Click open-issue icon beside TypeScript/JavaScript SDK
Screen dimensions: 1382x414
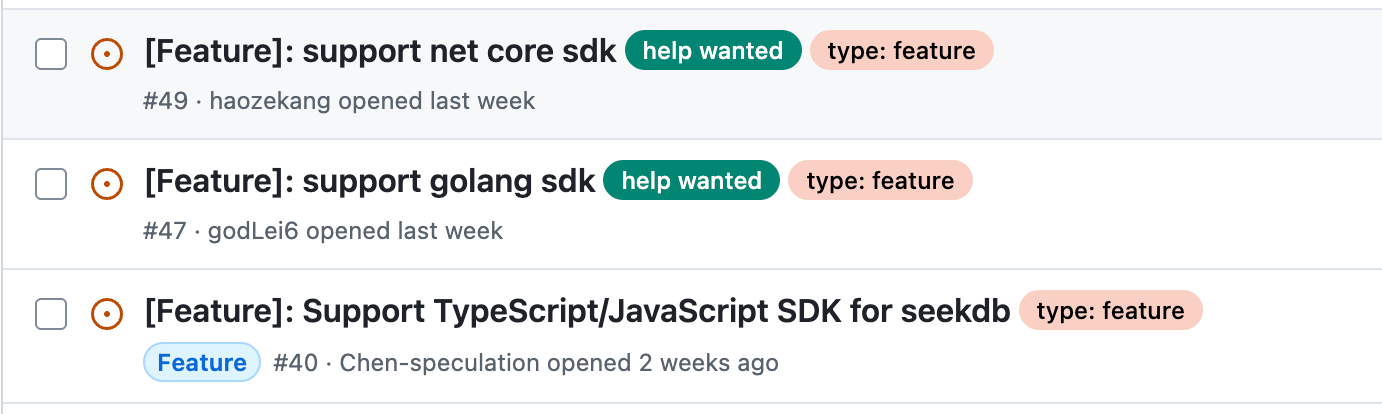click(x=107, y=313)
